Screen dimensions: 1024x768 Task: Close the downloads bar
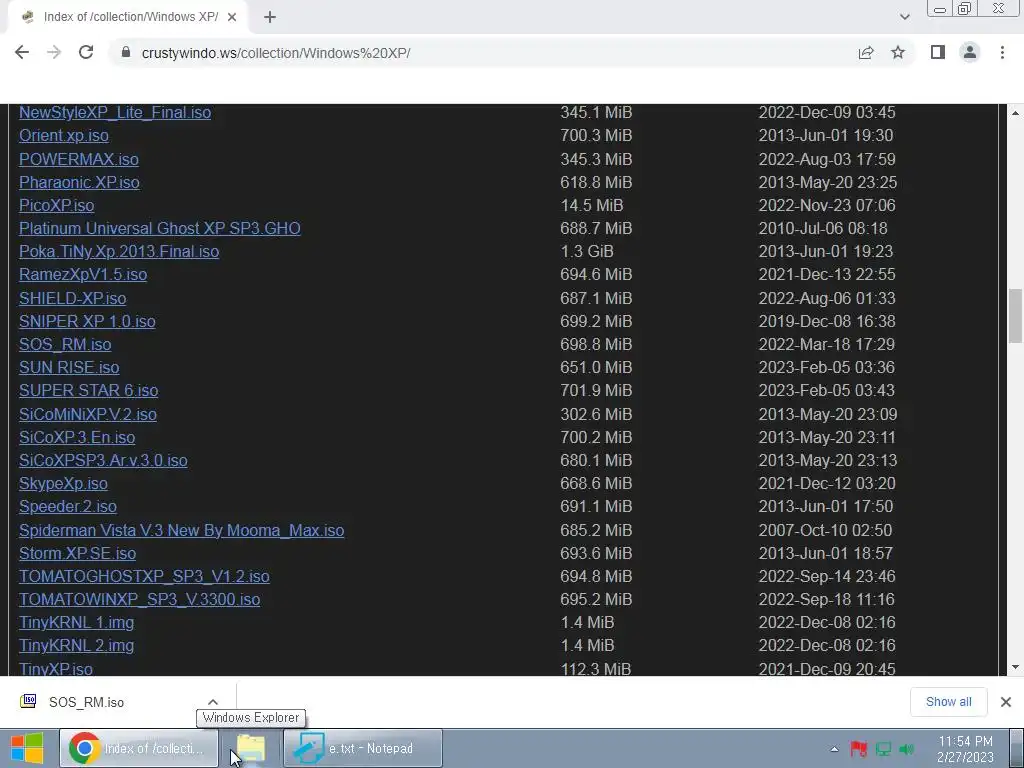point(1006,702)
